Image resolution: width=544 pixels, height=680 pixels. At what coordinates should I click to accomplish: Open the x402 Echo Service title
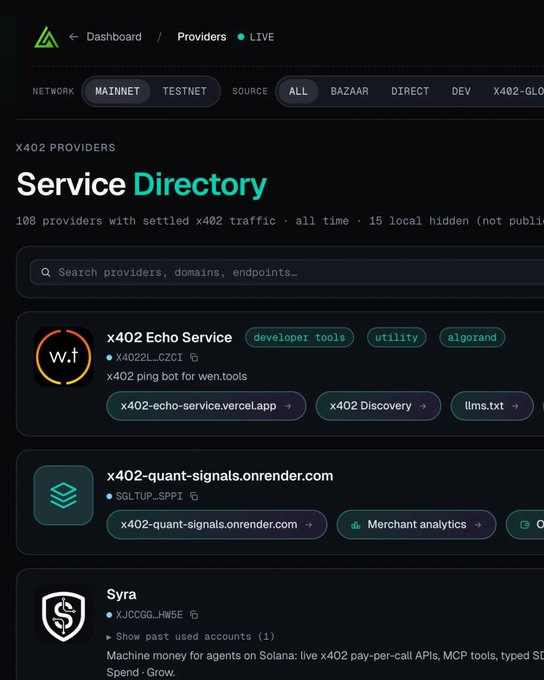click(169, 337)
